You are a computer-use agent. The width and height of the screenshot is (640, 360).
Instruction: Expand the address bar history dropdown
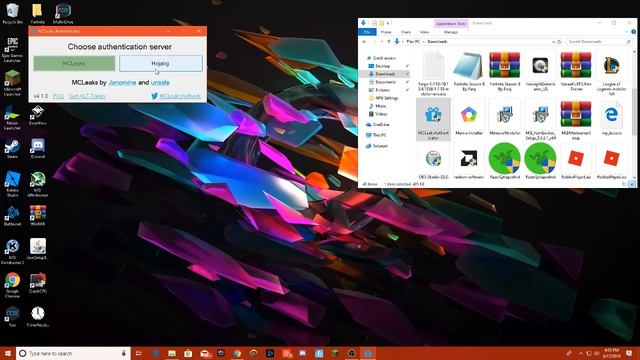(x=553, y=42)
